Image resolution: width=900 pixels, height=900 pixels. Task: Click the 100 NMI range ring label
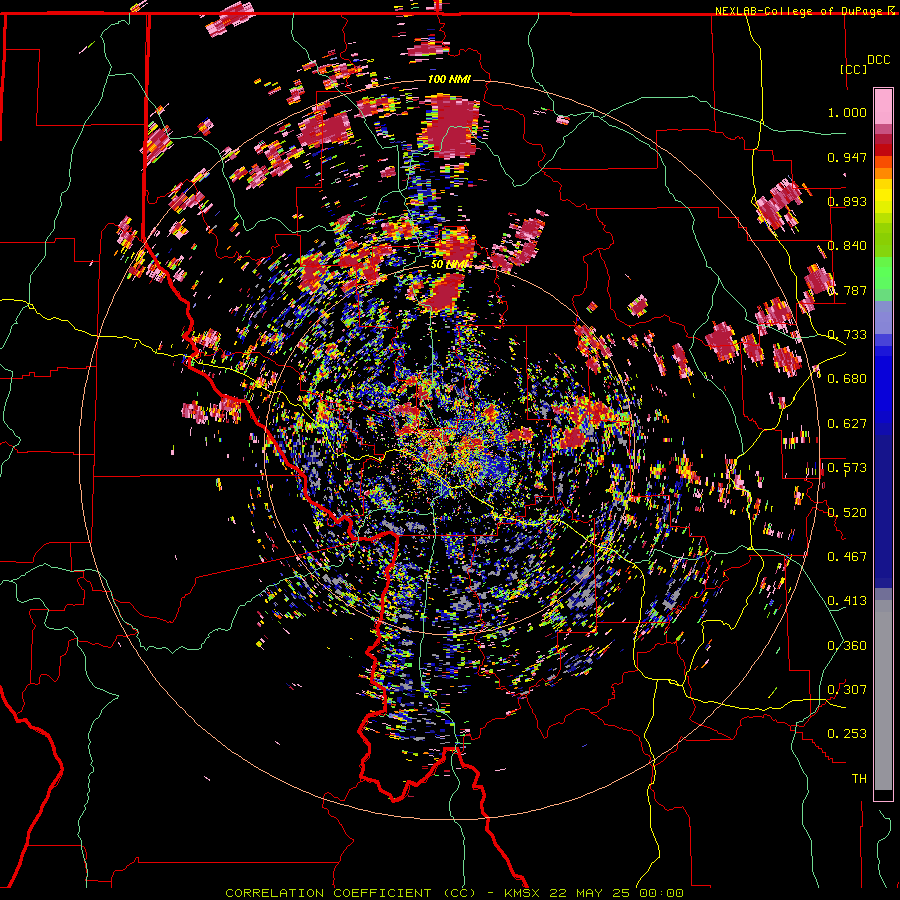point(449,79)
